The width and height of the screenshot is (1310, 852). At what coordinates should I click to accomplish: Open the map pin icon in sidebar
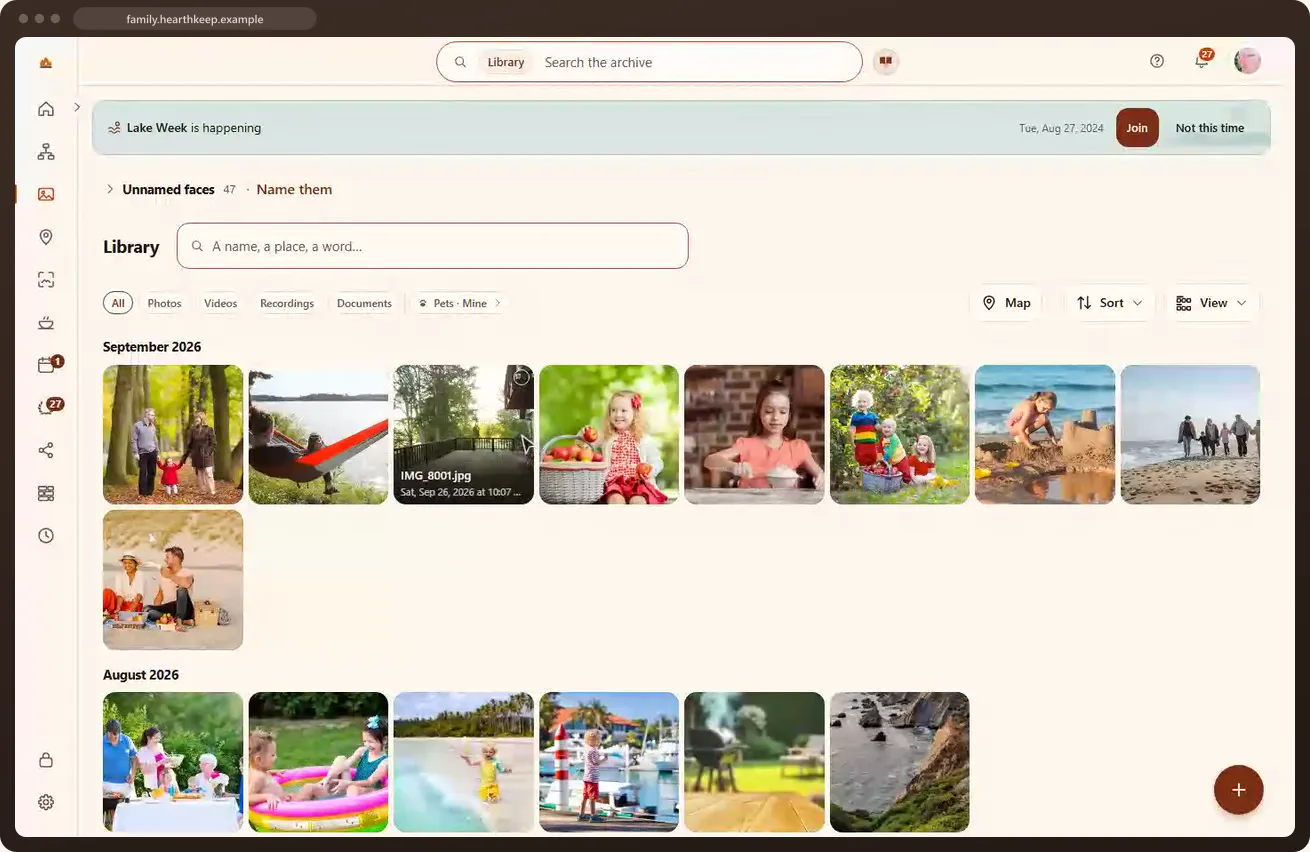click(x=46, y=237)
